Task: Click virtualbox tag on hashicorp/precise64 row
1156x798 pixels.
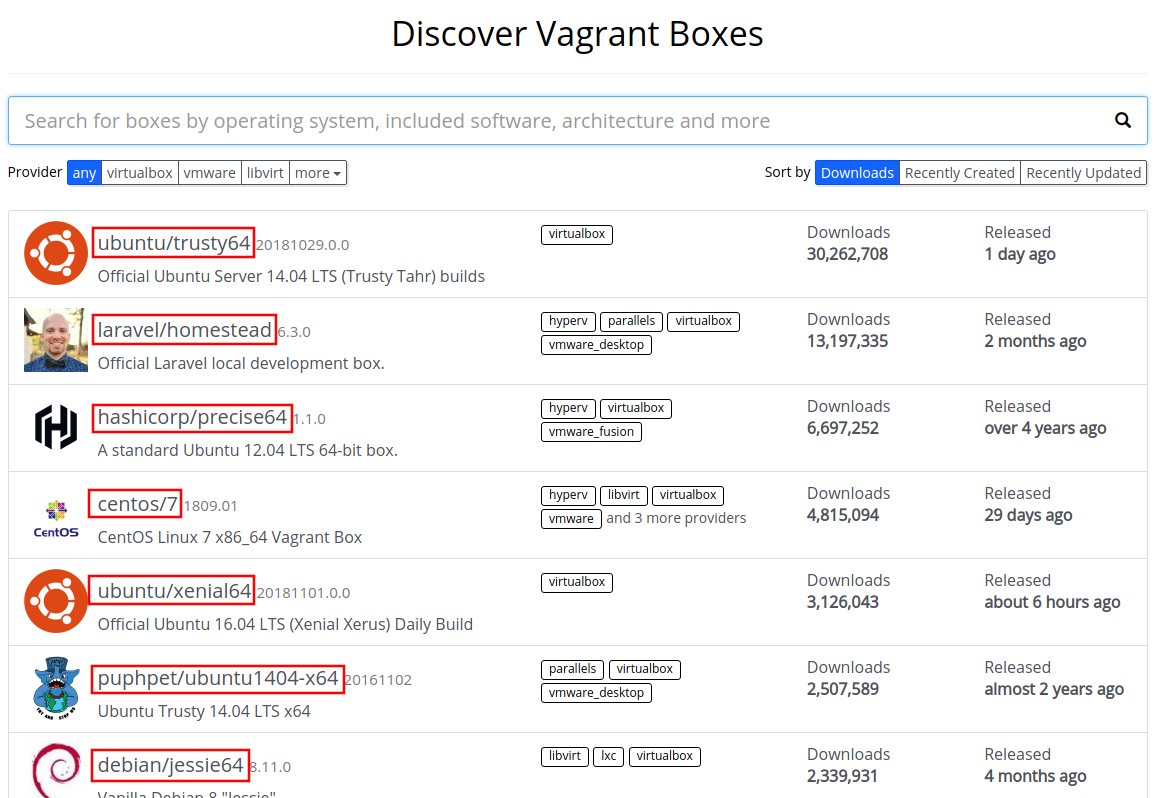Action: click(x=636, y=409)
